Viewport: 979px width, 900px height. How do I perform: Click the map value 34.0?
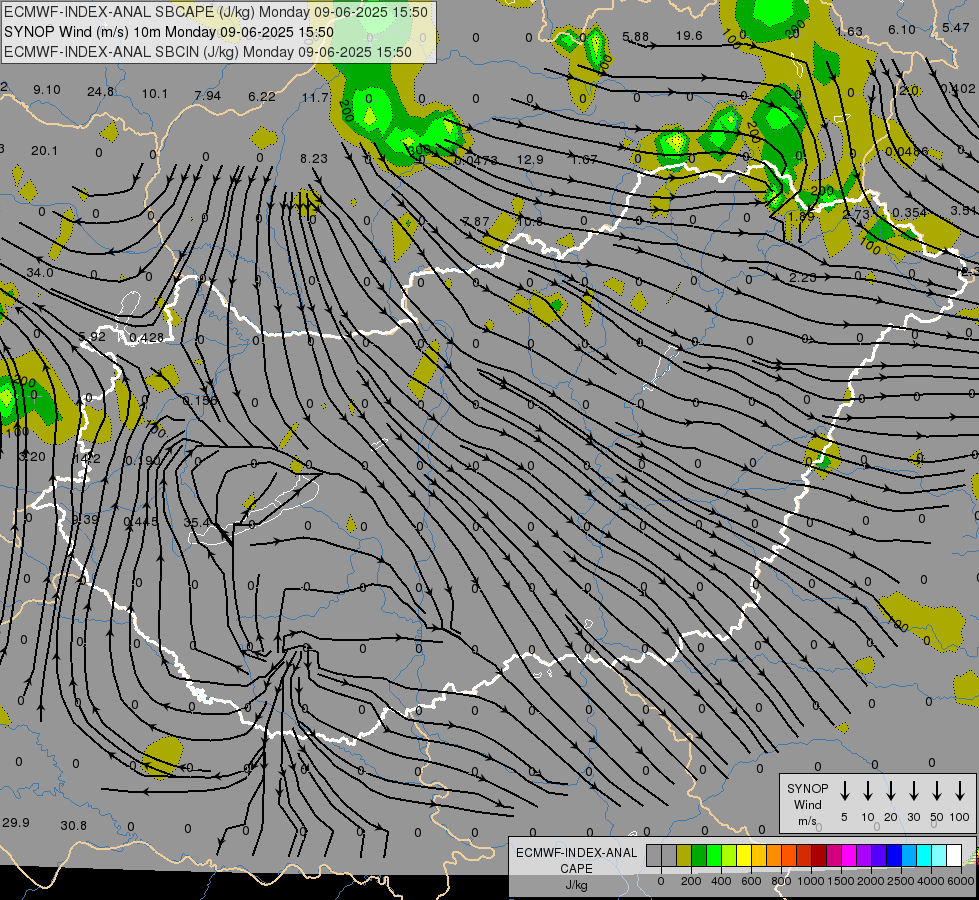pos(40,273)
